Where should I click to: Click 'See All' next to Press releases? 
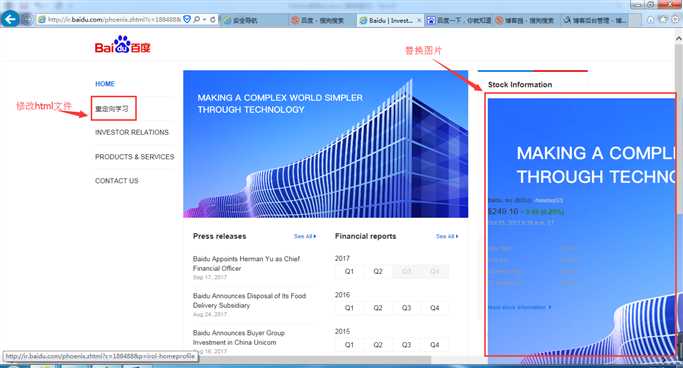[305, 236]
